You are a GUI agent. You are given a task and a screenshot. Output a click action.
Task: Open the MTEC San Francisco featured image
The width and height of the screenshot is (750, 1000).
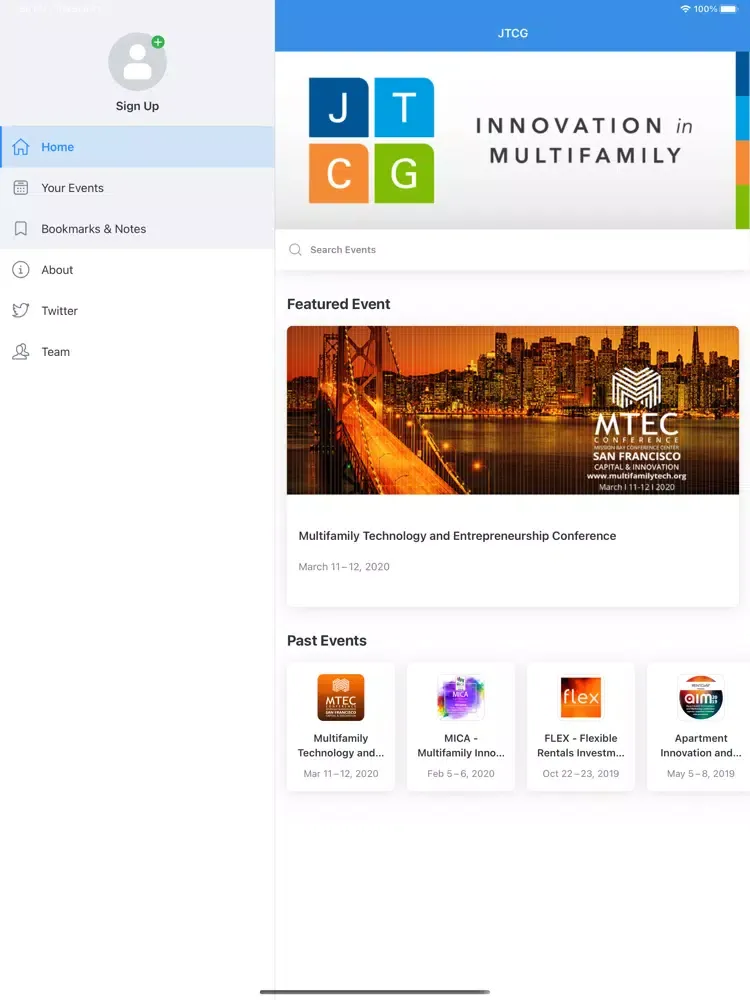(x=513, y=410)
